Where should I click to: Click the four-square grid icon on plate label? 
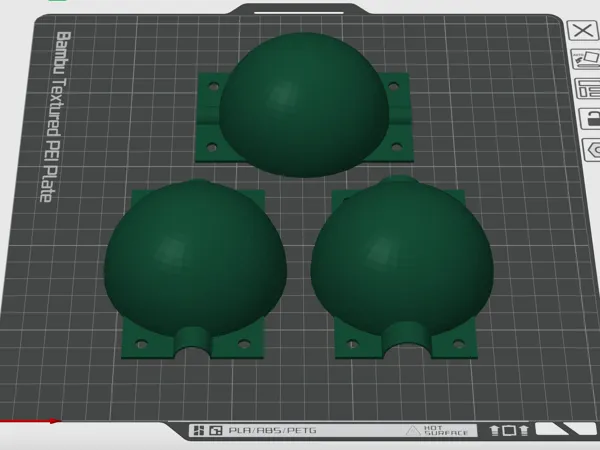coord(199,430)
